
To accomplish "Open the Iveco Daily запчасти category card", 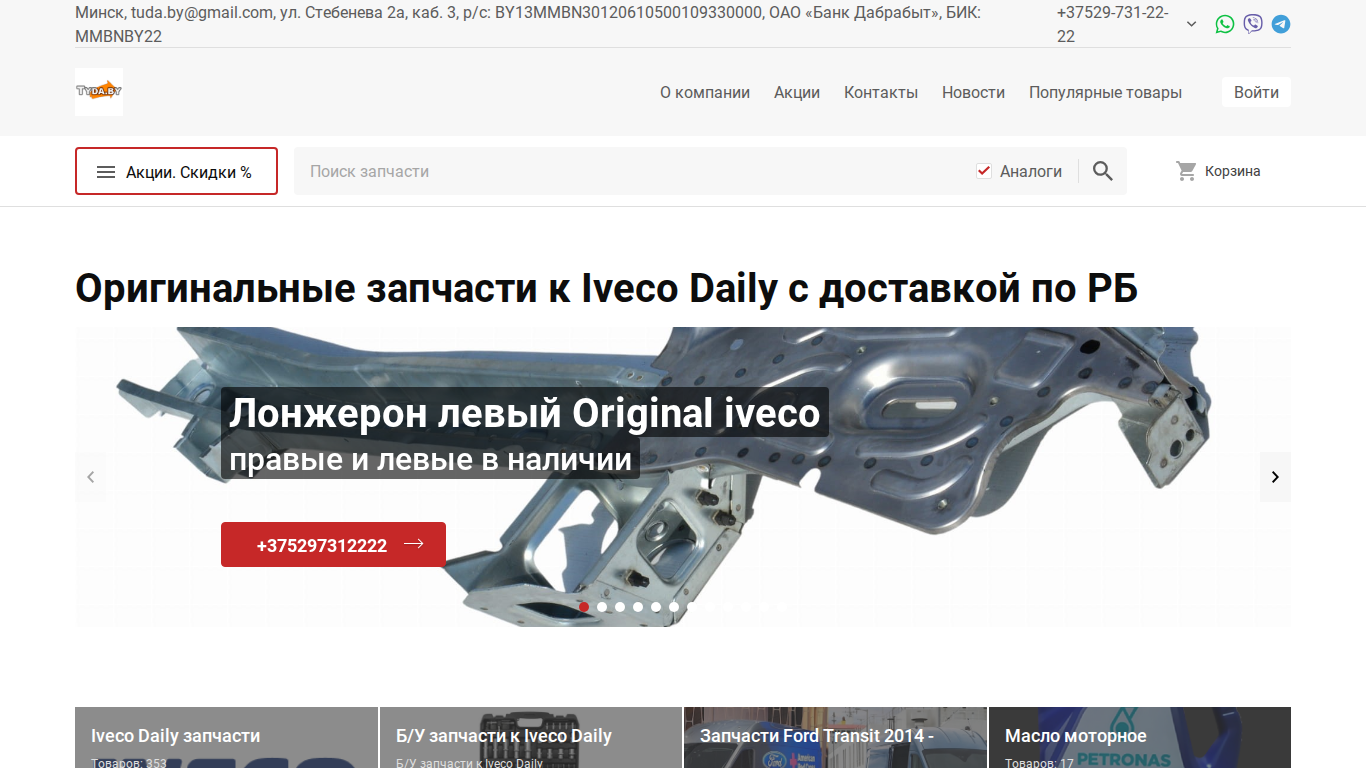I will [x=226, y=738].
